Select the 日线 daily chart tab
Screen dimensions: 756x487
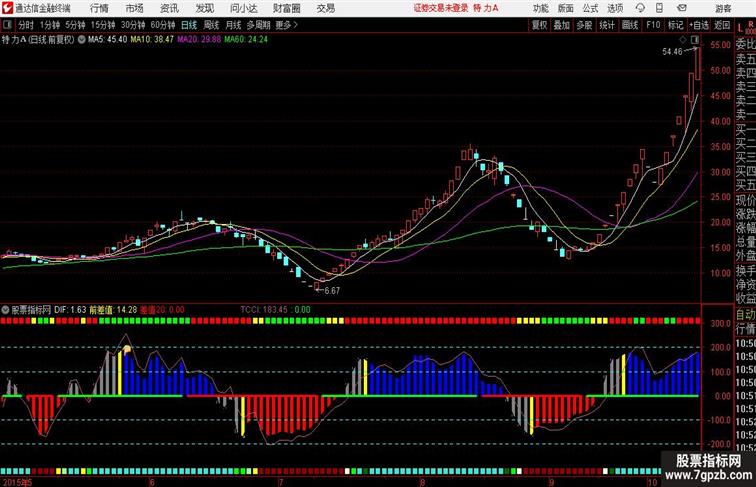coord(189,25)
